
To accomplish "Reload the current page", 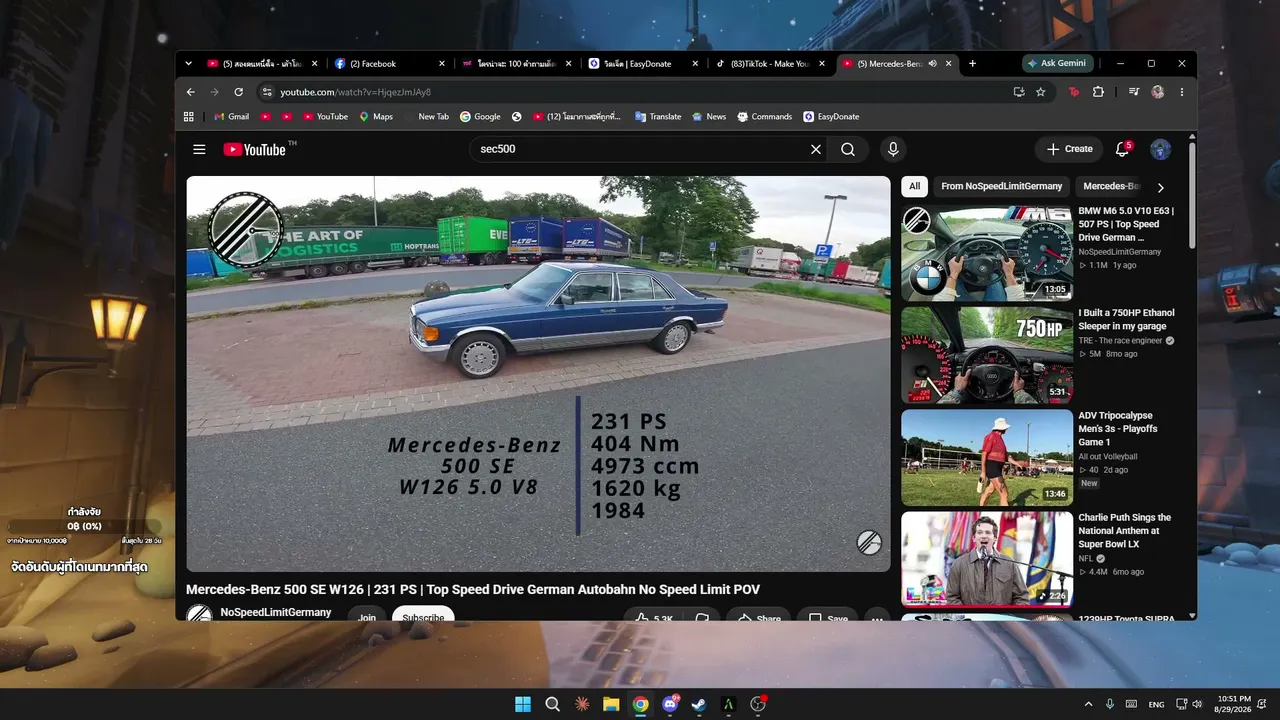I will [238, 92].
